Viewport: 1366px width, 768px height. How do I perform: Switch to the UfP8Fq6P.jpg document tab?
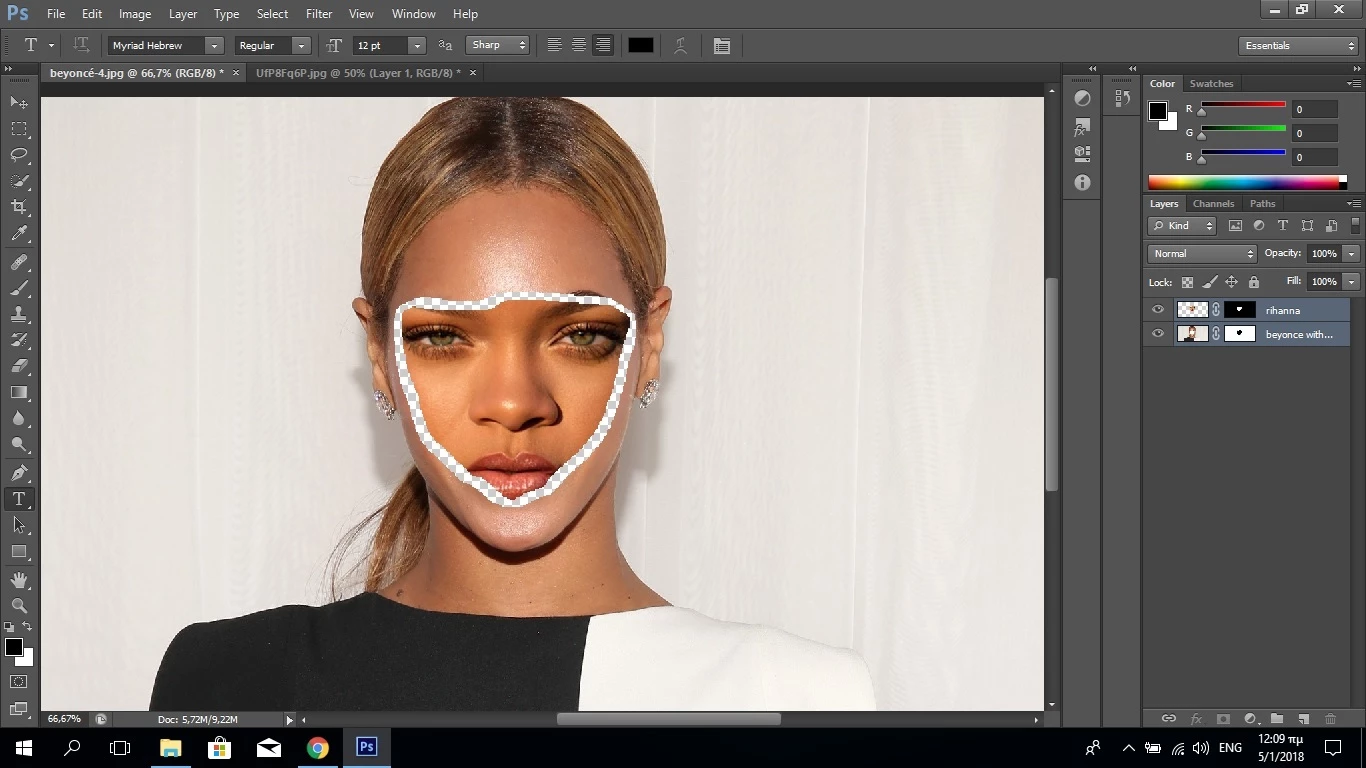pos(358,73)
